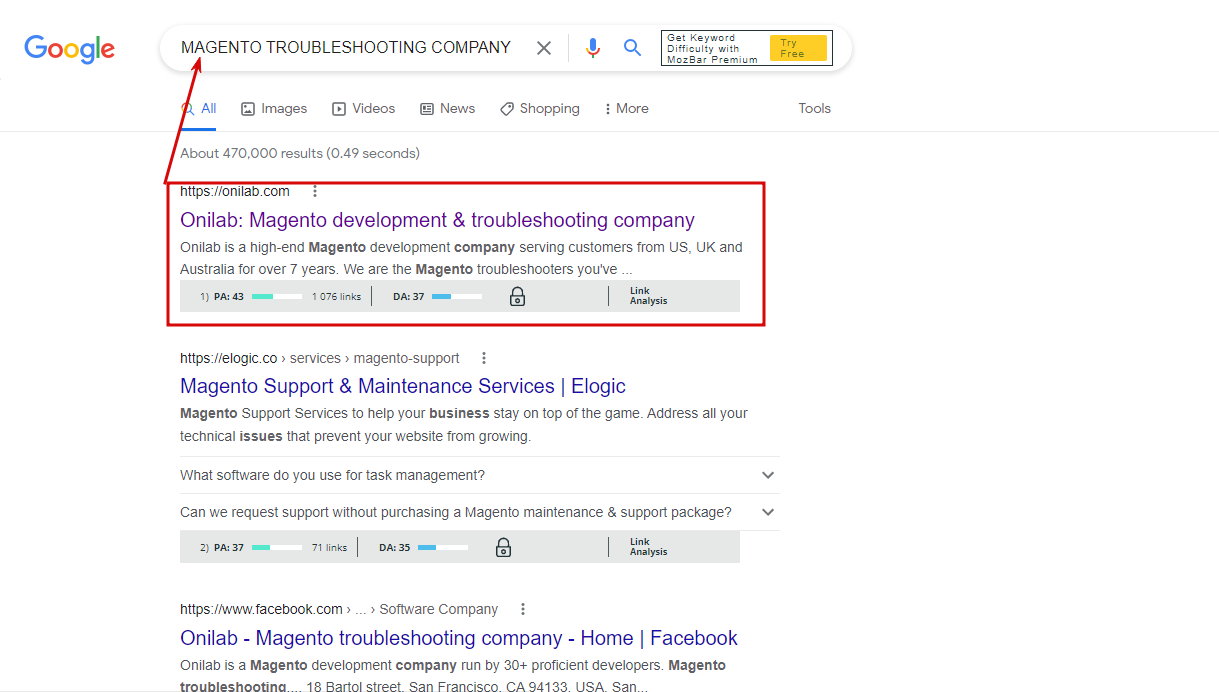Click inside the search input field
Viewport: 1219px width, 692px height.
pos(350,47)
